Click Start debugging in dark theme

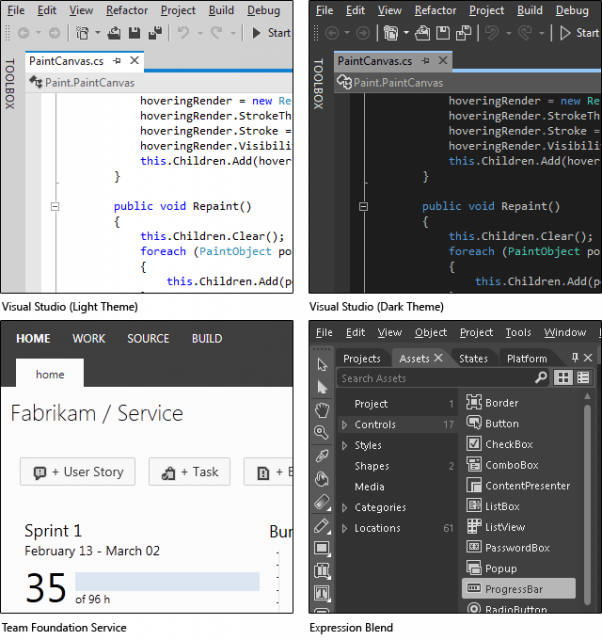point(579,33)
